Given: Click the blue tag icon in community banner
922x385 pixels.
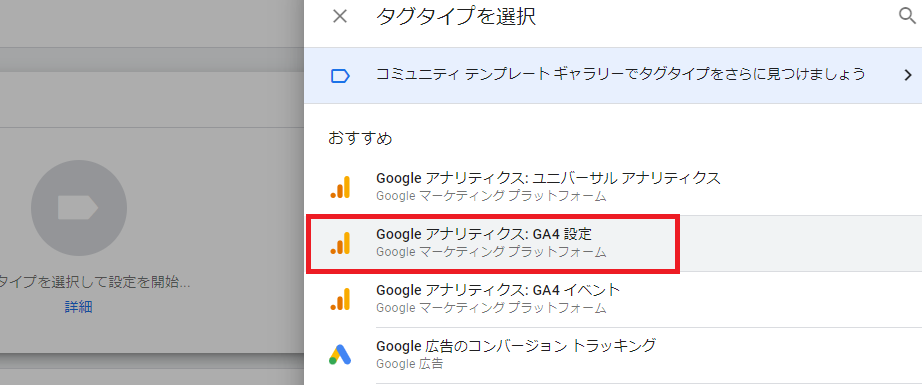Looking at the screenshot, I should (340, 75).
